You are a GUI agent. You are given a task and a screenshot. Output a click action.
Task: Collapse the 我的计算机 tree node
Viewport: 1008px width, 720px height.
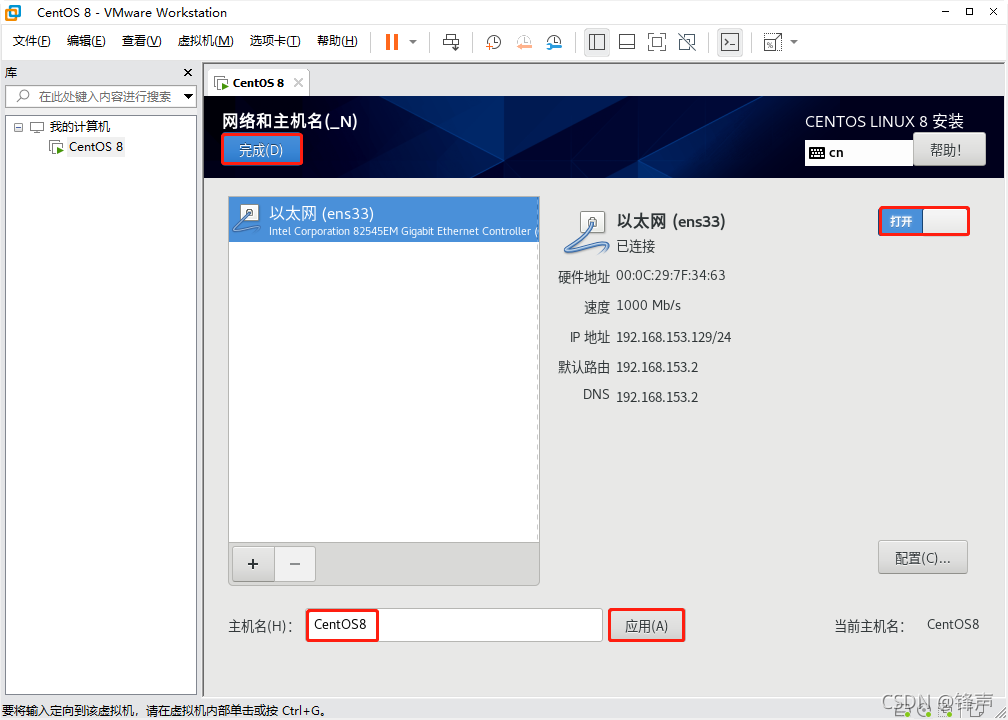point(19,127)
